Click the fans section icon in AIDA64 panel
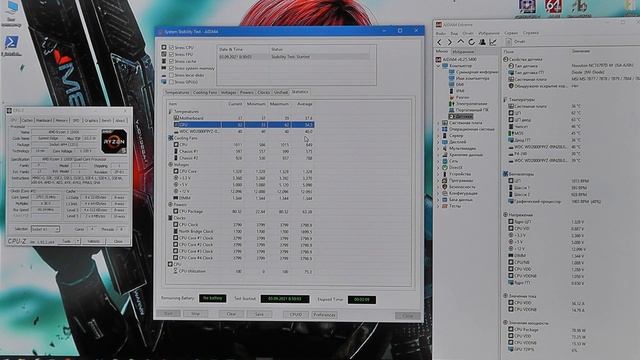The image size is (640, 360). coord(506,174)
